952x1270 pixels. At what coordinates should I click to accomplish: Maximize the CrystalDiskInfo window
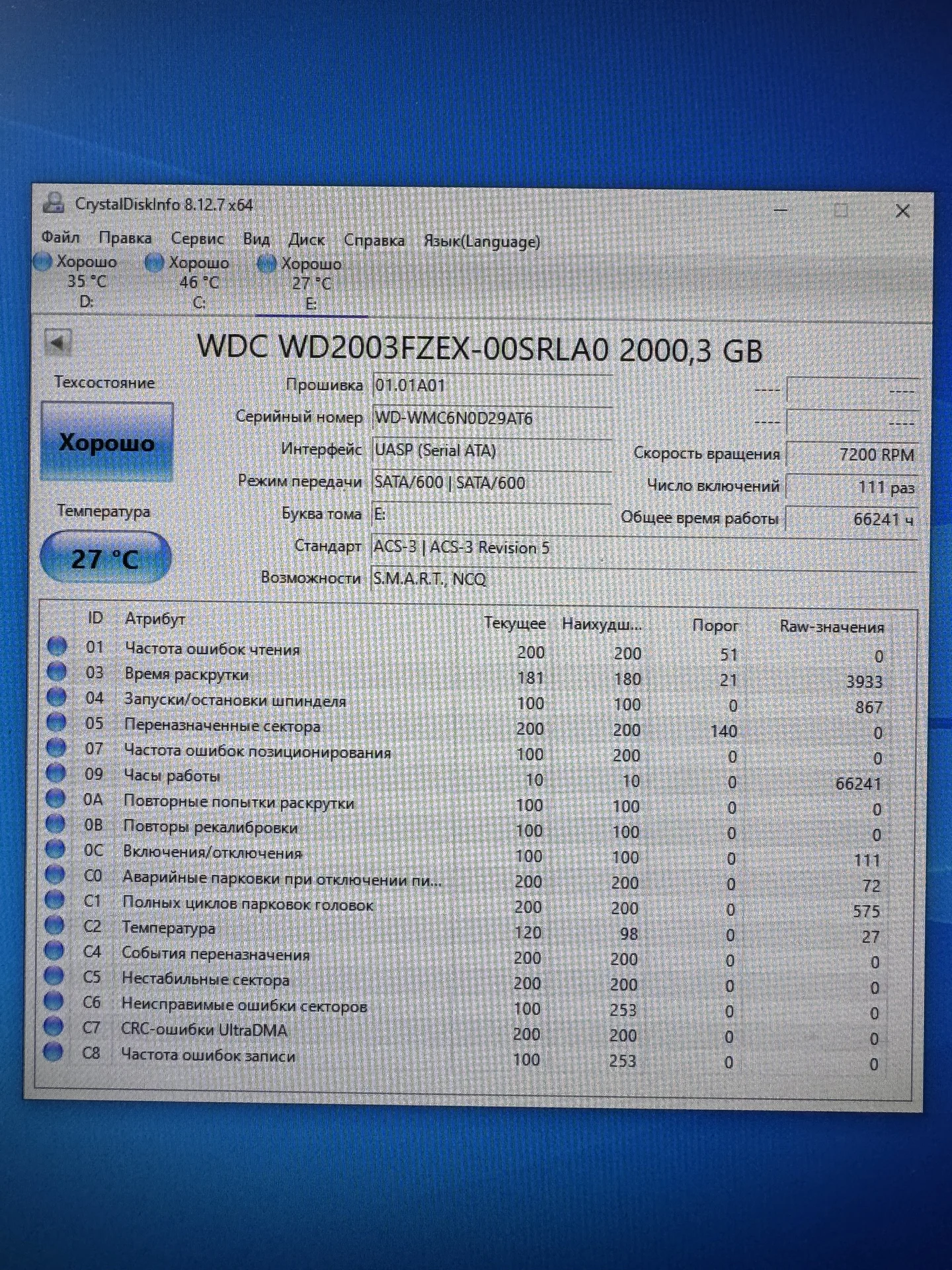click(x=841, y=210)
